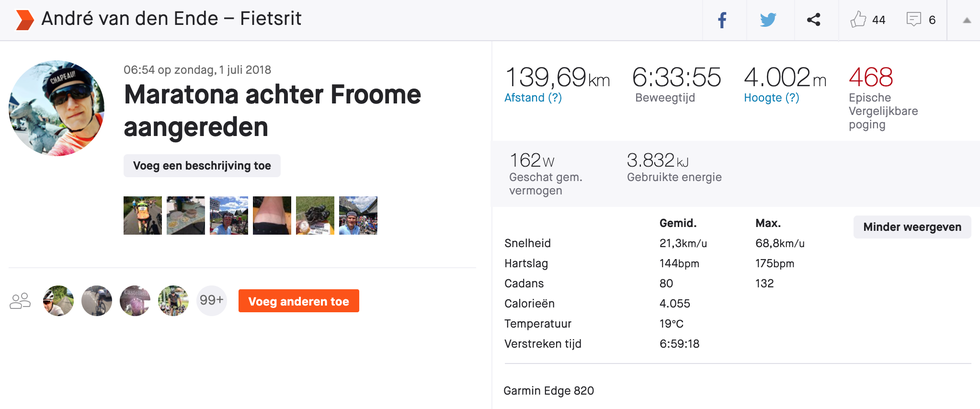Collapse stats with Minder weergeven

pos(912,227)
